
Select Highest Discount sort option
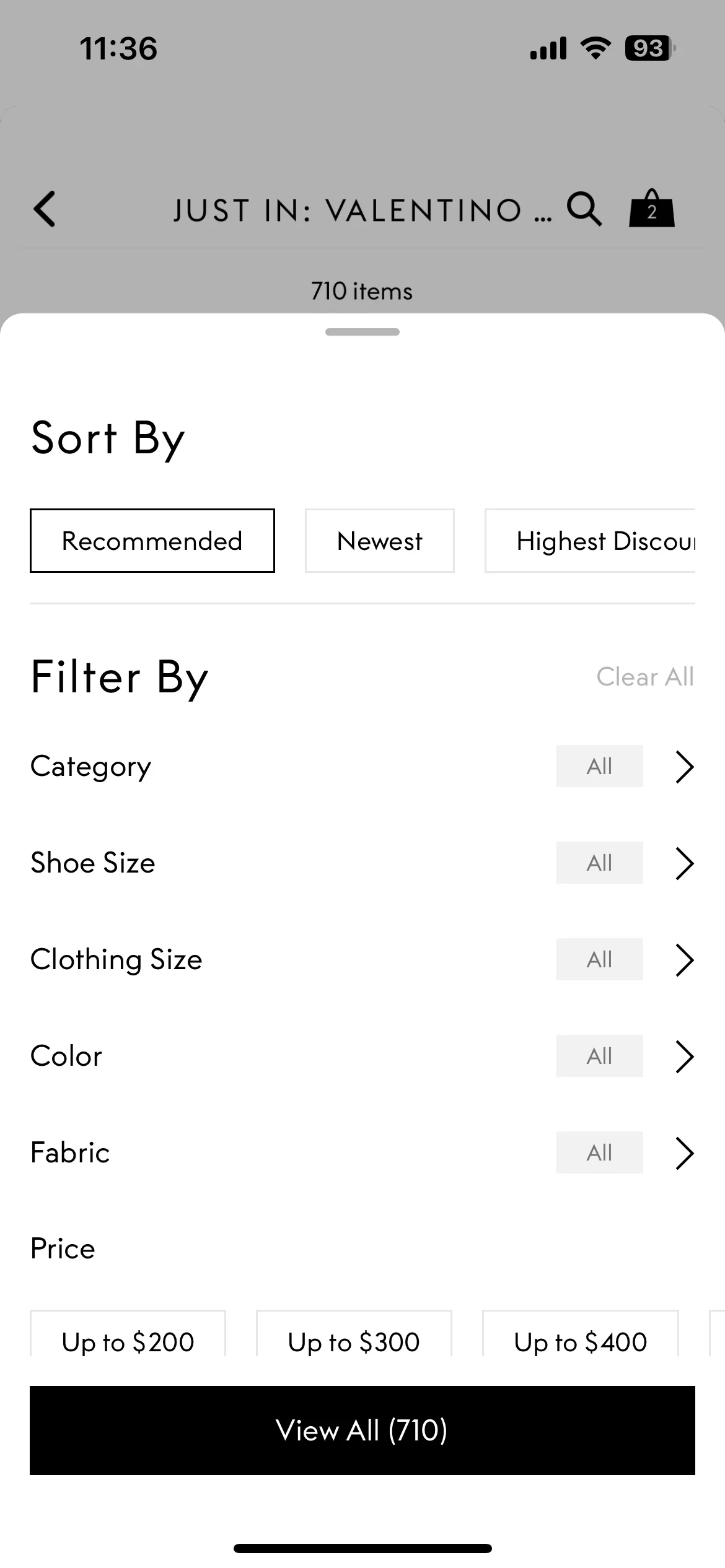(x=590, y=541)
